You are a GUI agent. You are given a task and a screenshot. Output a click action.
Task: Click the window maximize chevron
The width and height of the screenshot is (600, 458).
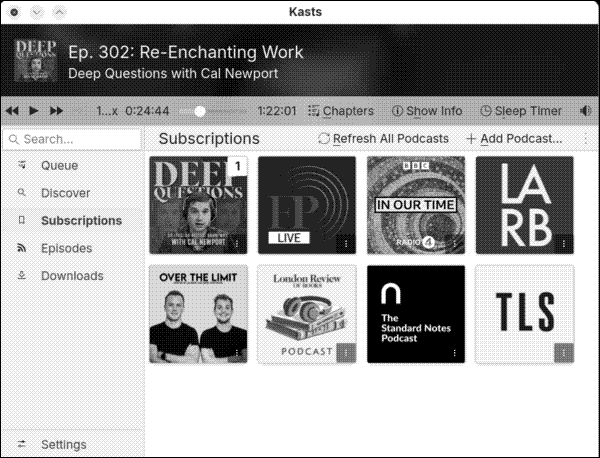(x=59, y=13)
